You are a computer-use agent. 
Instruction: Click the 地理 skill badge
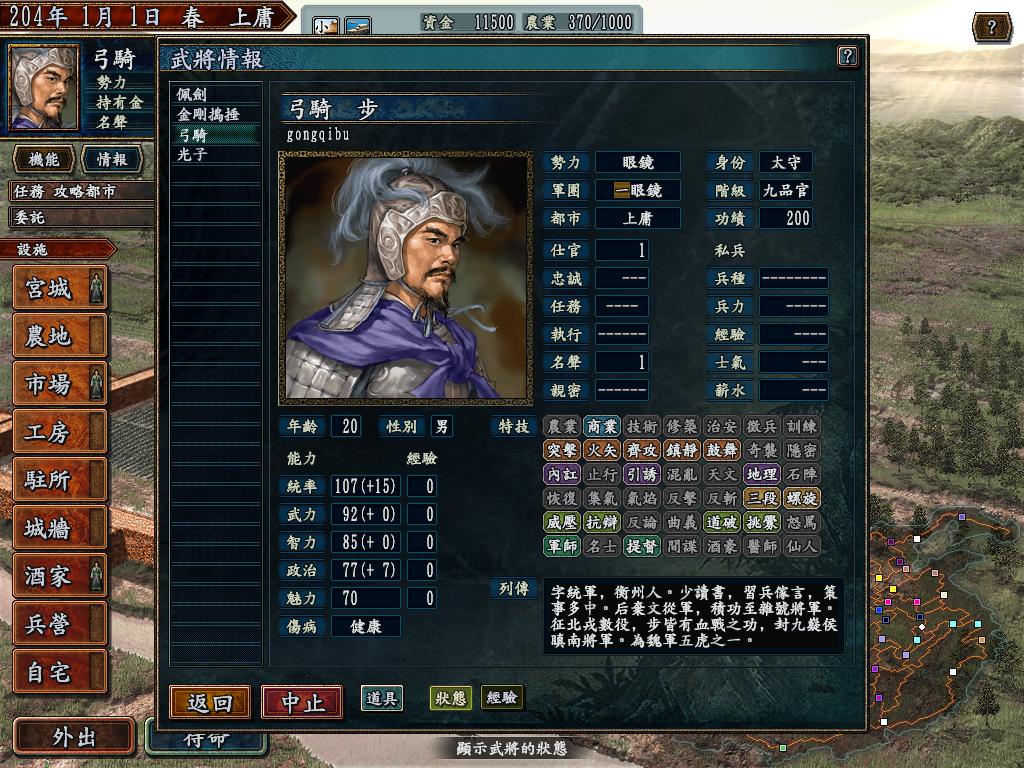coord(761,474)
